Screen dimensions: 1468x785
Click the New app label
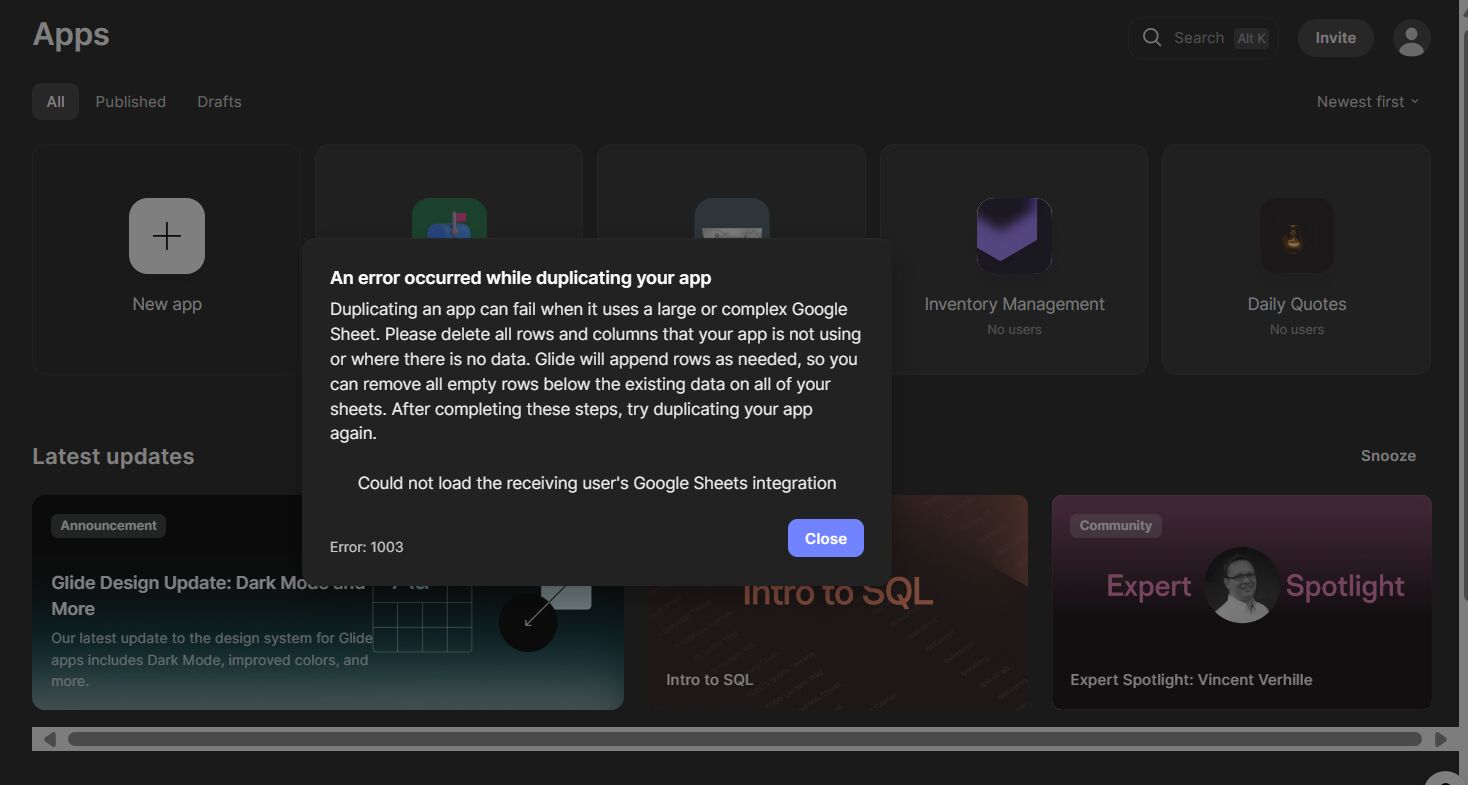pos(167,304)
